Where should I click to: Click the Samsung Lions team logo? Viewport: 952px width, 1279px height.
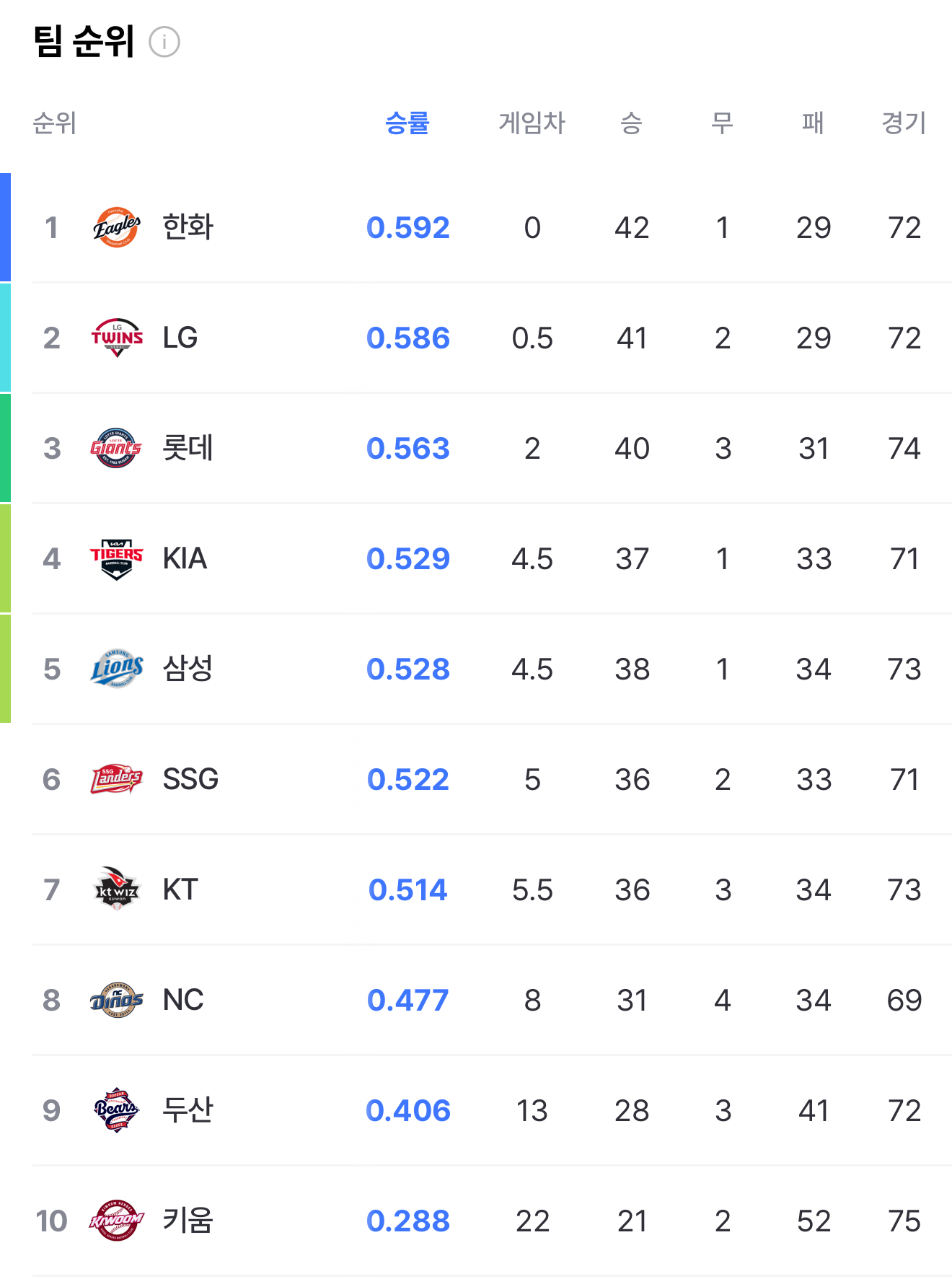point(117,669)
